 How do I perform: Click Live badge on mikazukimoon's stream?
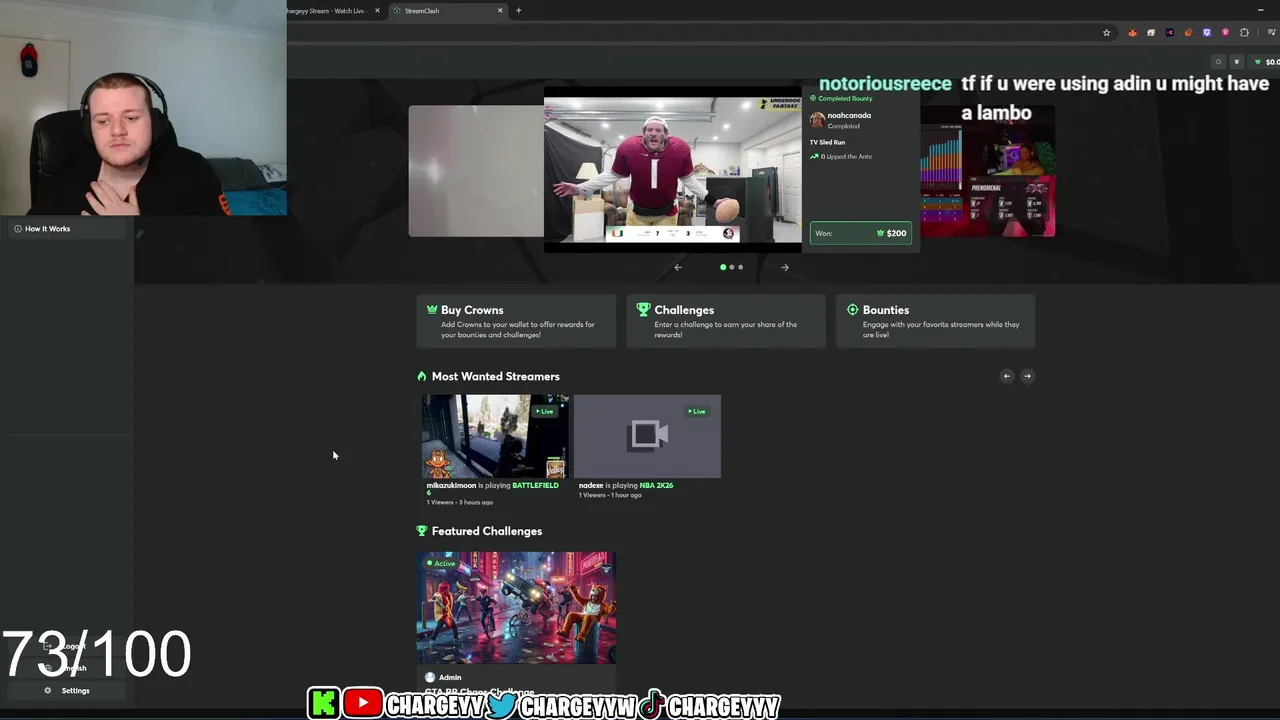[545, 411]
